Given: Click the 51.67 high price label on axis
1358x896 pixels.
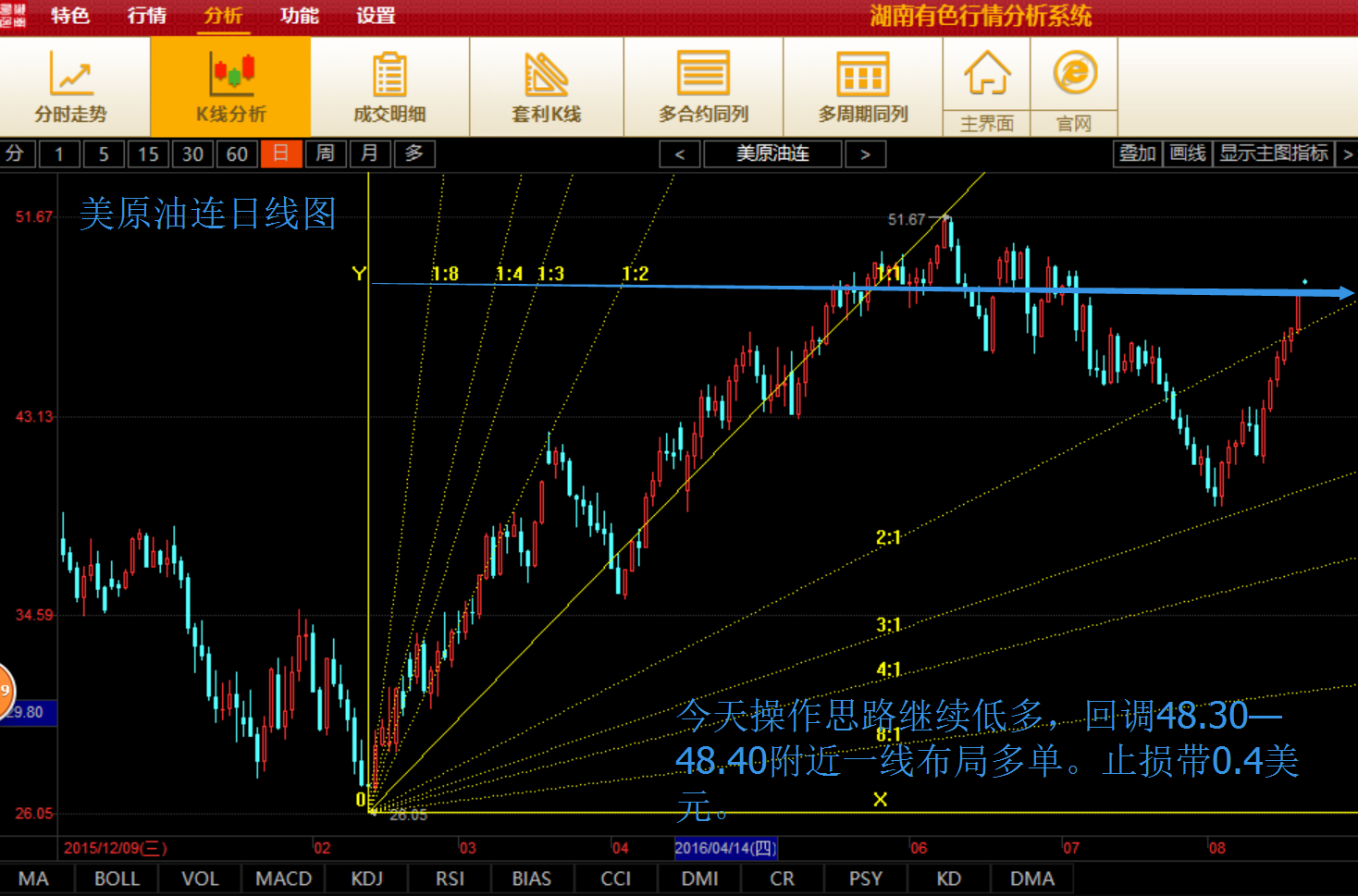Looking at the screenshot, I should pyautogui.click(x=34, y=216).
